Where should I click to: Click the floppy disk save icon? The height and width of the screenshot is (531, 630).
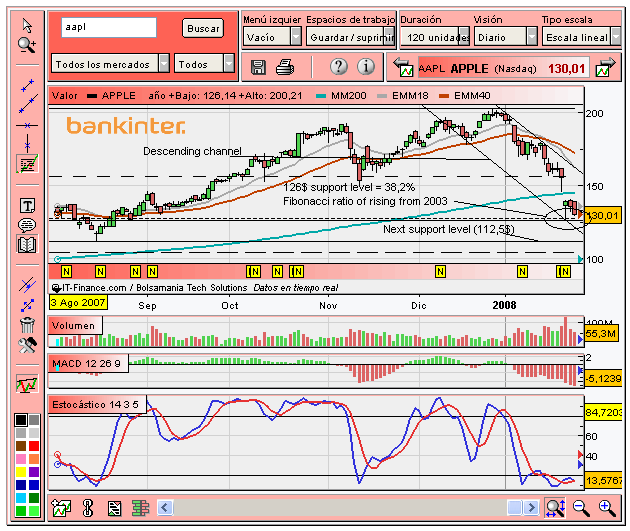[x=258, y=67]
